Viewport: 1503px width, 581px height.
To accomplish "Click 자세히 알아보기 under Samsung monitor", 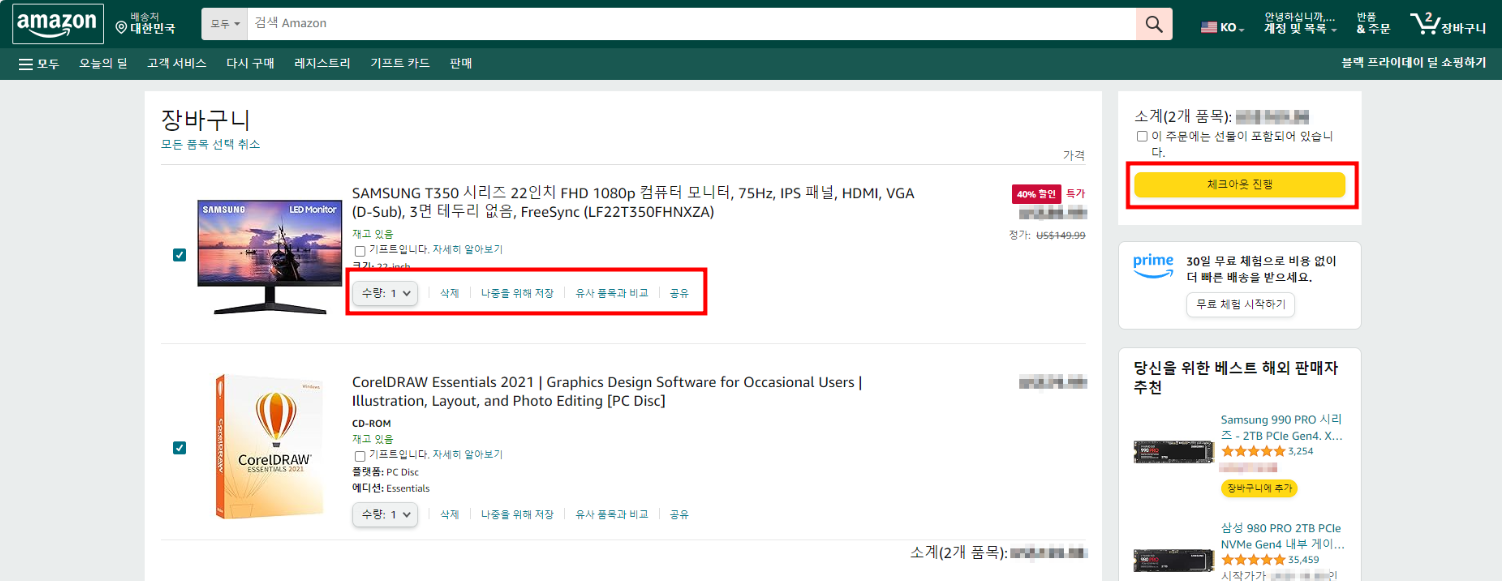I will tap(468, 250).
